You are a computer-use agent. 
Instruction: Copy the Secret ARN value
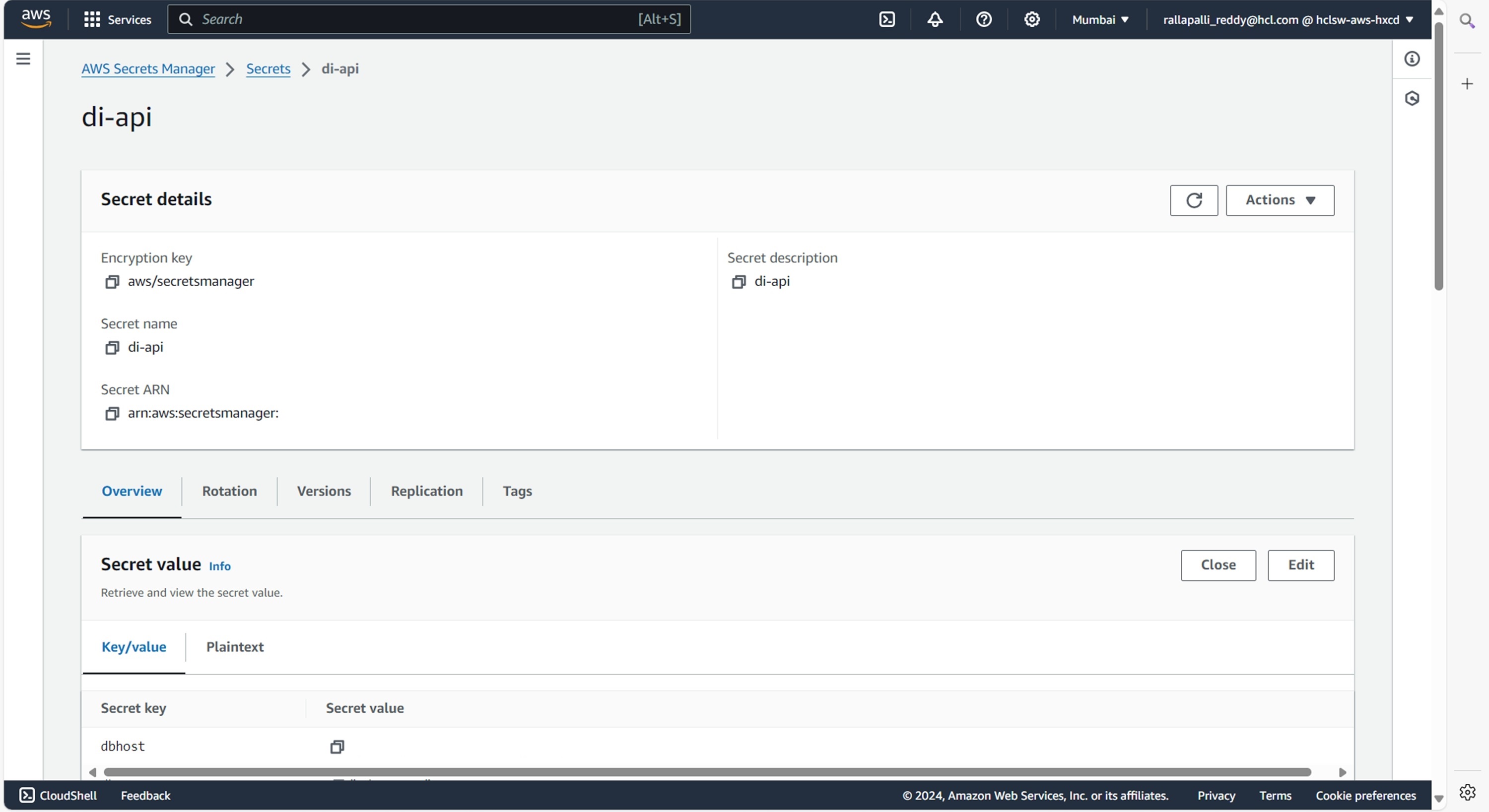click(x=112, y=414)
